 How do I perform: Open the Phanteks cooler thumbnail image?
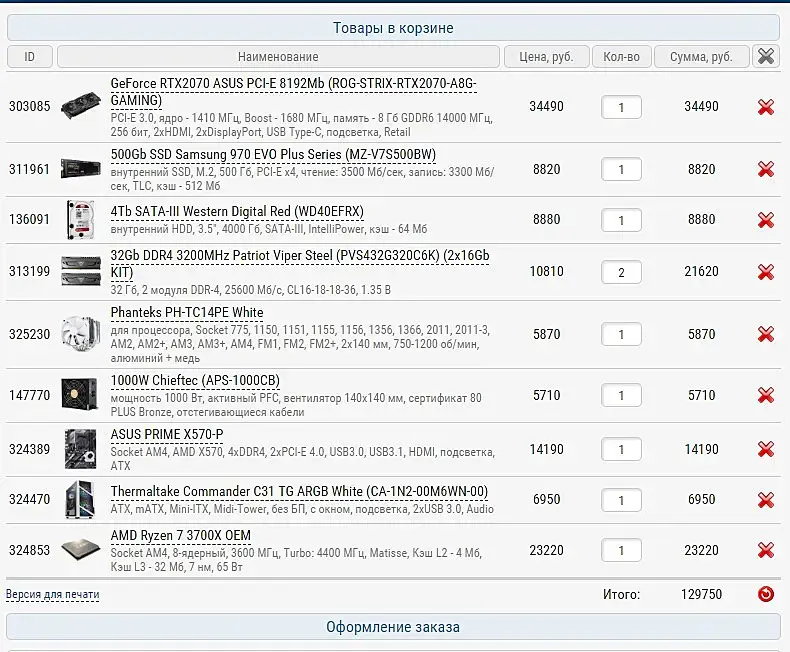coord(81,333)
